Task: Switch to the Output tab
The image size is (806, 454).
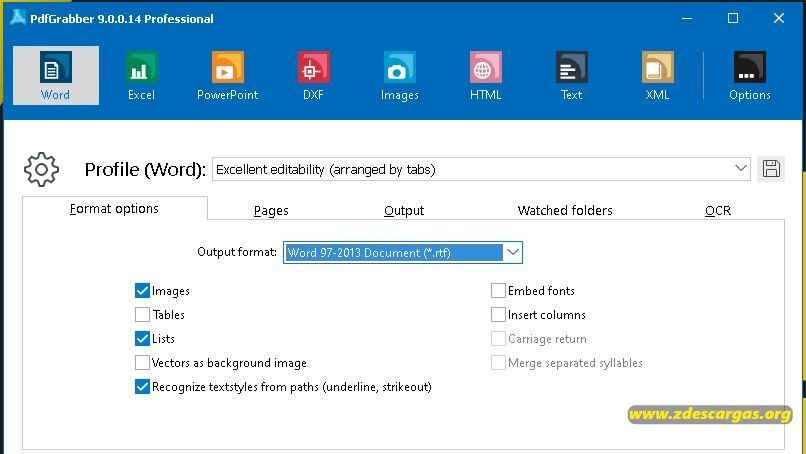Action: (404, 210)
